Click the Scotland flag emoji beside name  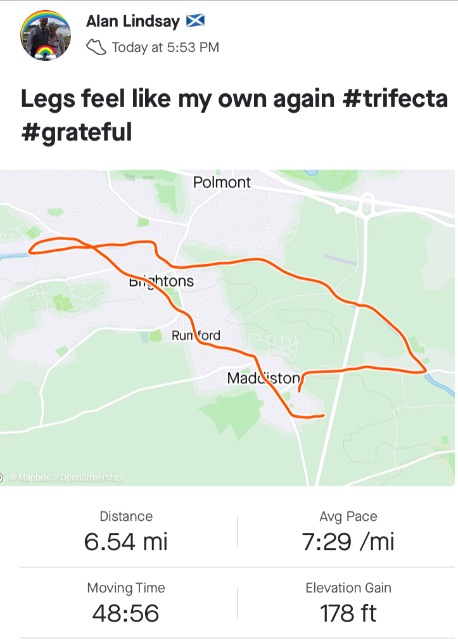(x=196, y=20)
